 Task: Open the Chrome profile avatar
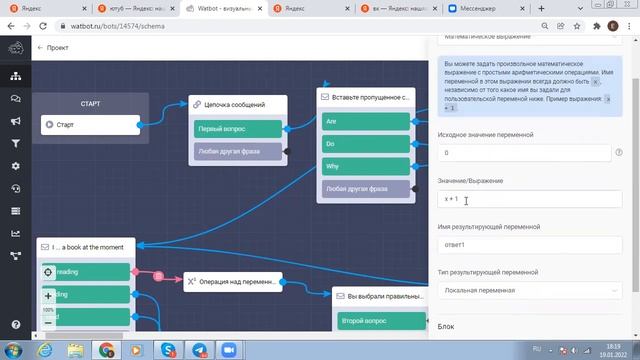(613, 26)
